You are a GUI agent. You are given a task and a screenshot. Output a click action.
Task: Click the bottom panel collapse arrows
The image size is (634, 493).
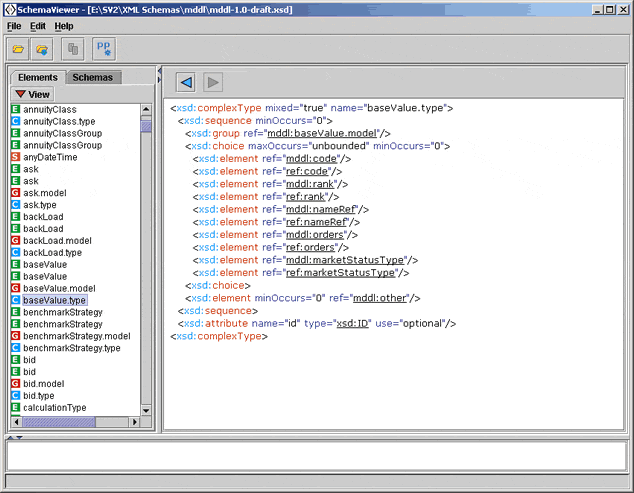pyautogui.click(x=15, y=438)
